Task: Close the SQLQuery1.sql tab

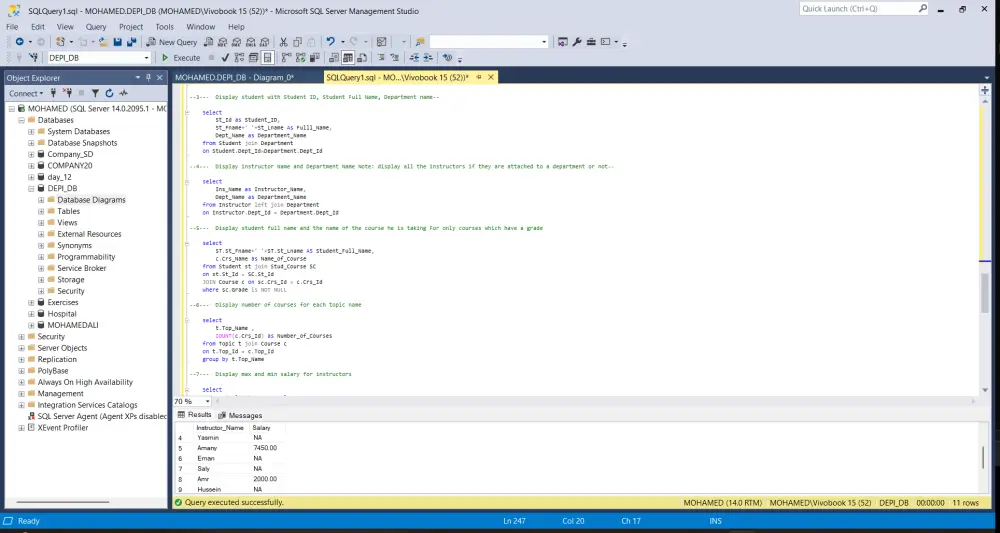Action: tap(490, 77)
